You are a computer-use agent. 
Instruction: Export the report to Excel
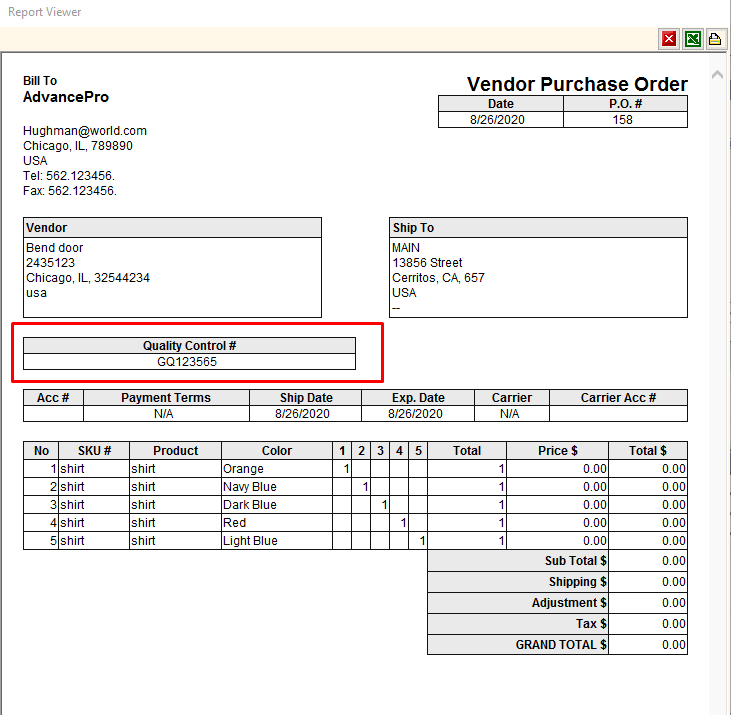[x=692, y=39]
